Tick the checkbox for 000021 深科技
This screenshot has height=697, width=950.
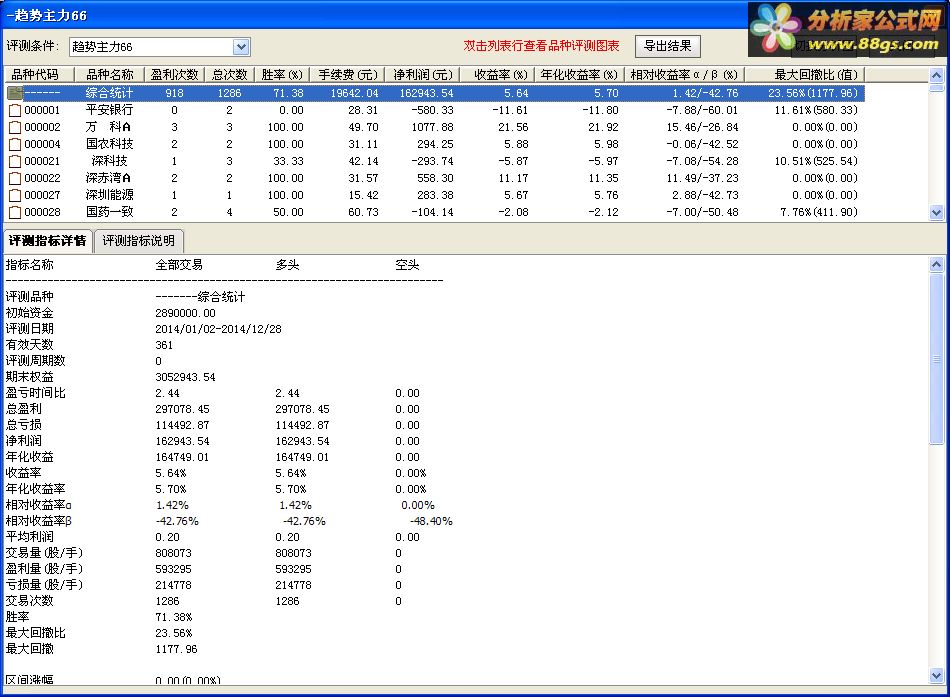coord(15,161)
